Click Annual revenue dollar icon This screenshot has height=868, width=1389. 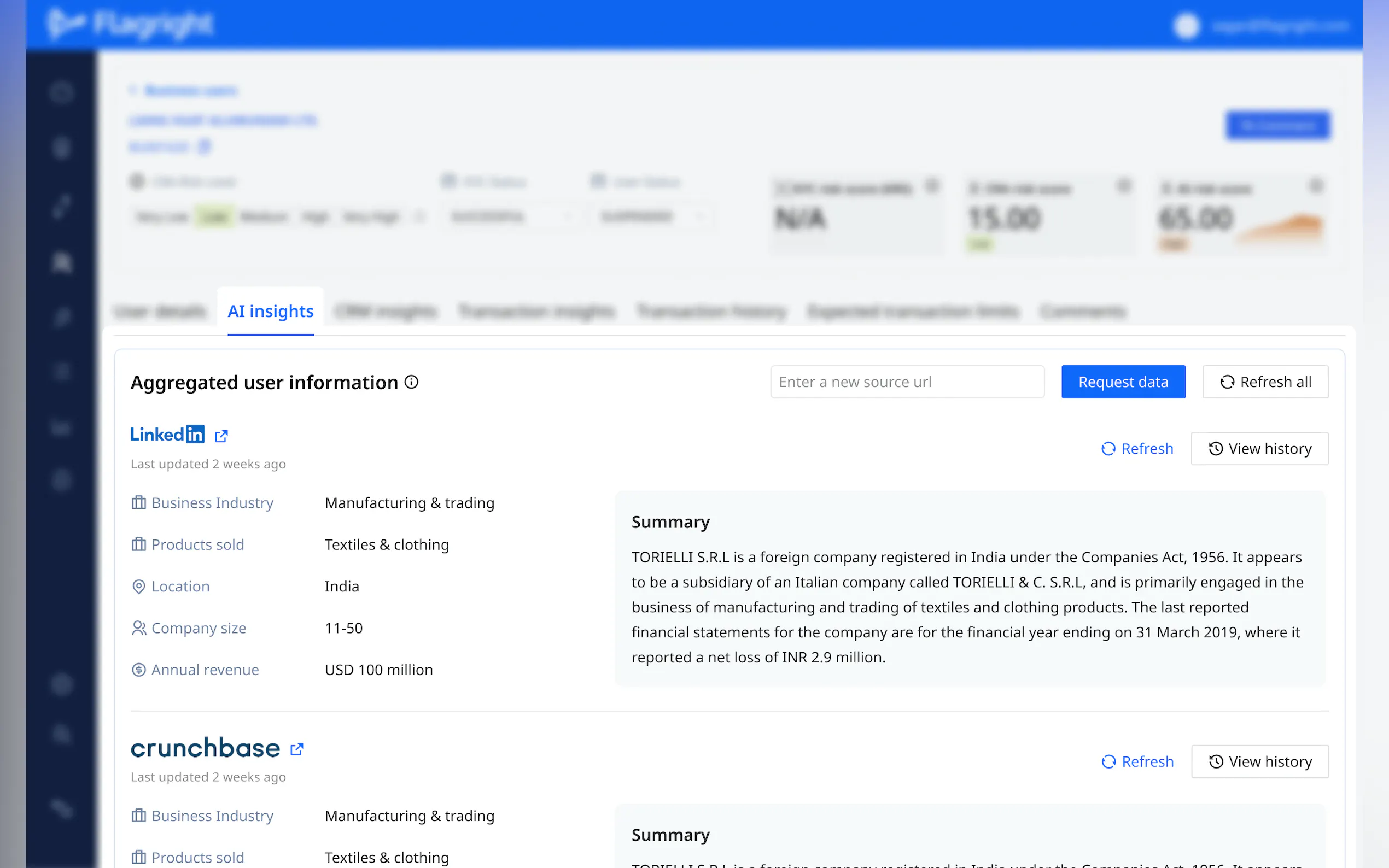(138, 670)
